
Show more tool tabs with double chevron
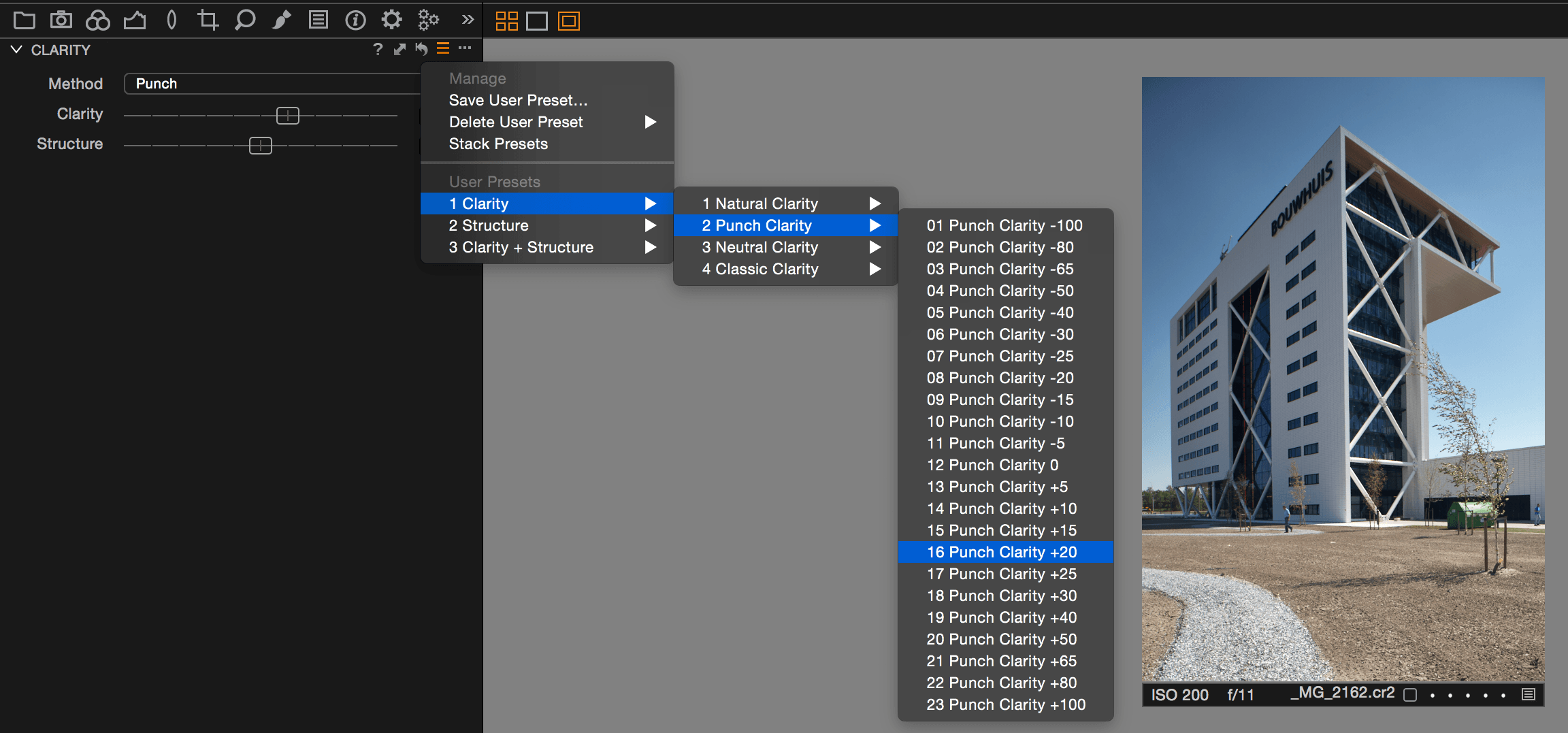[468, 20]
